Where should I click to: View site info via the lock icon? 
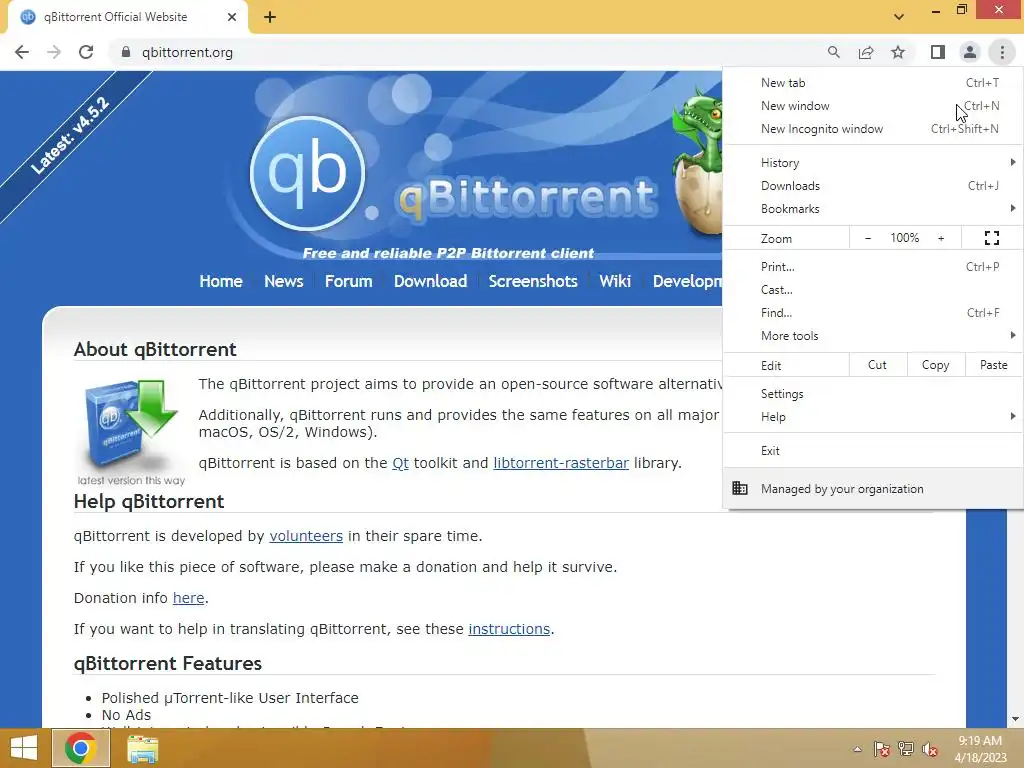coord(126,52)
